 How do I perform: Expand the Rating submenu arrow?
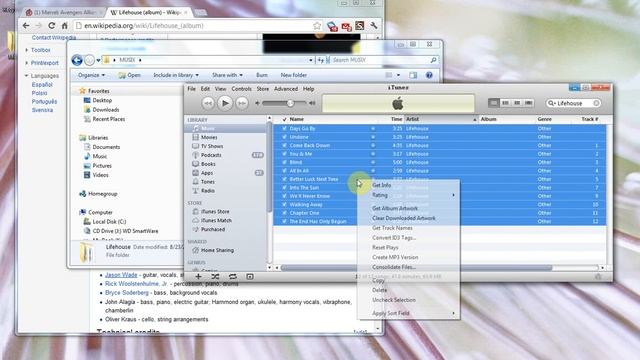[453, 195]
